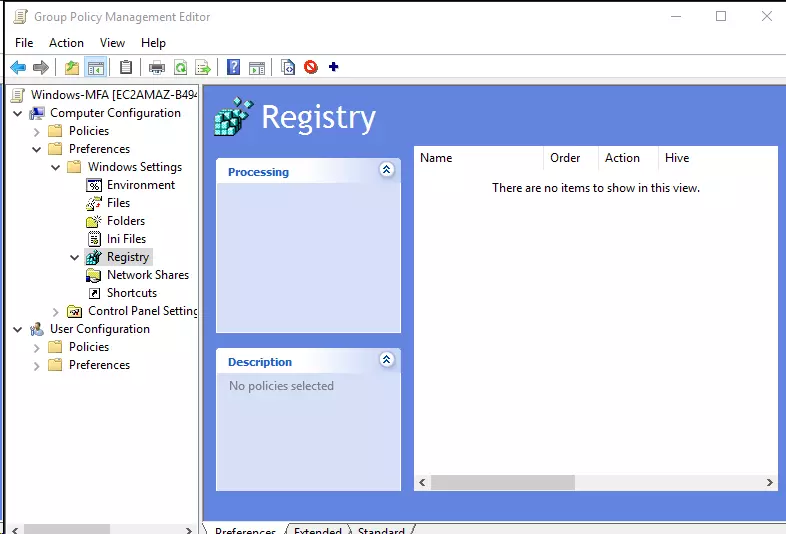786x534 pixels.
Task: Click the tree pane horizontal scrollbar thumb
Action: (x=67, y=530)
